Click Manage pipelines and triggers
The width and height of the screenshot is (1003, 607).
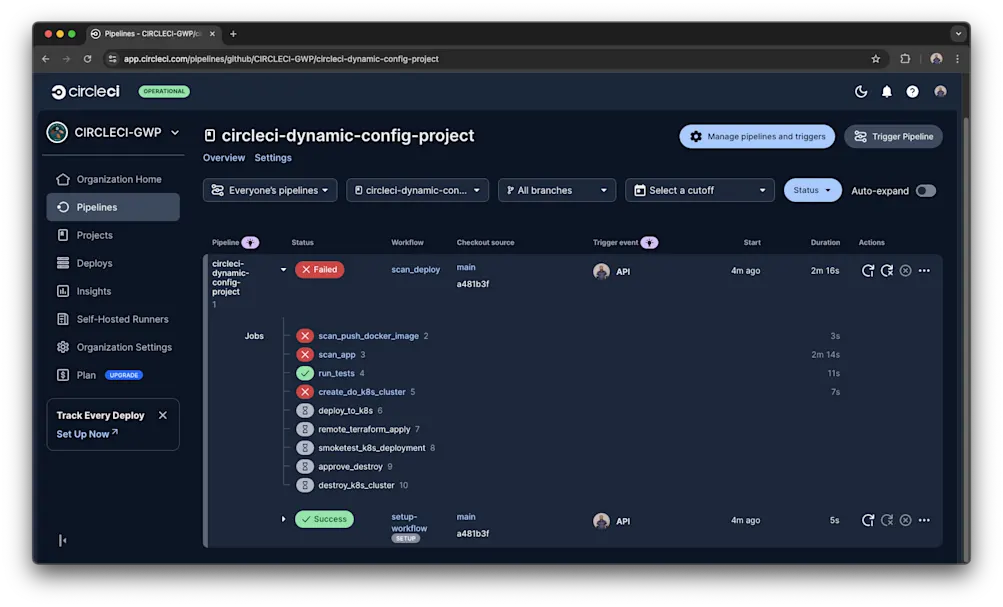pyautogui.click(x=757, y=136)
